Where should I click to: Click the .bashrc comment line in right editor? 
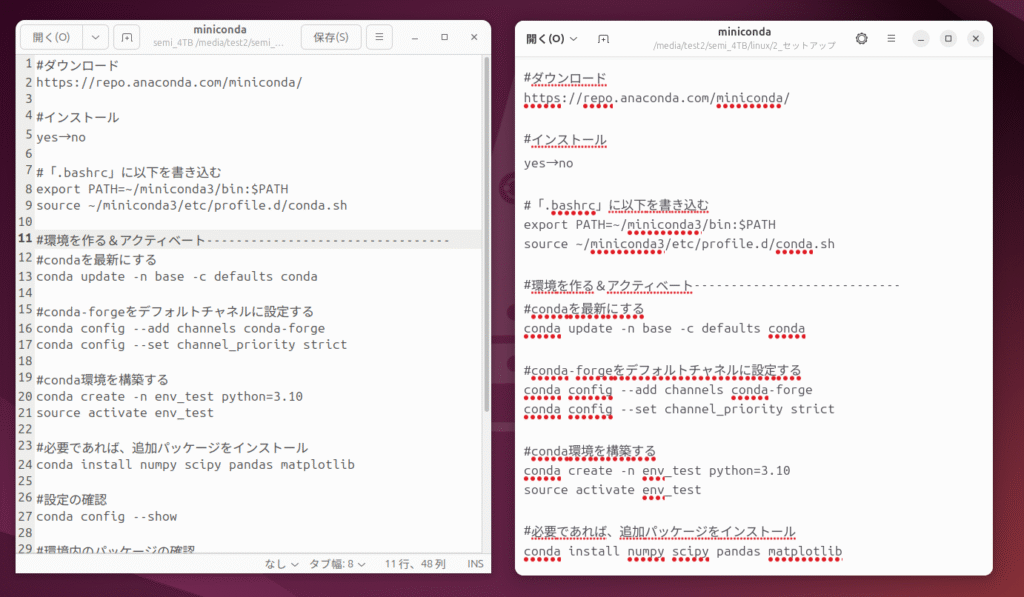point(616,205)
